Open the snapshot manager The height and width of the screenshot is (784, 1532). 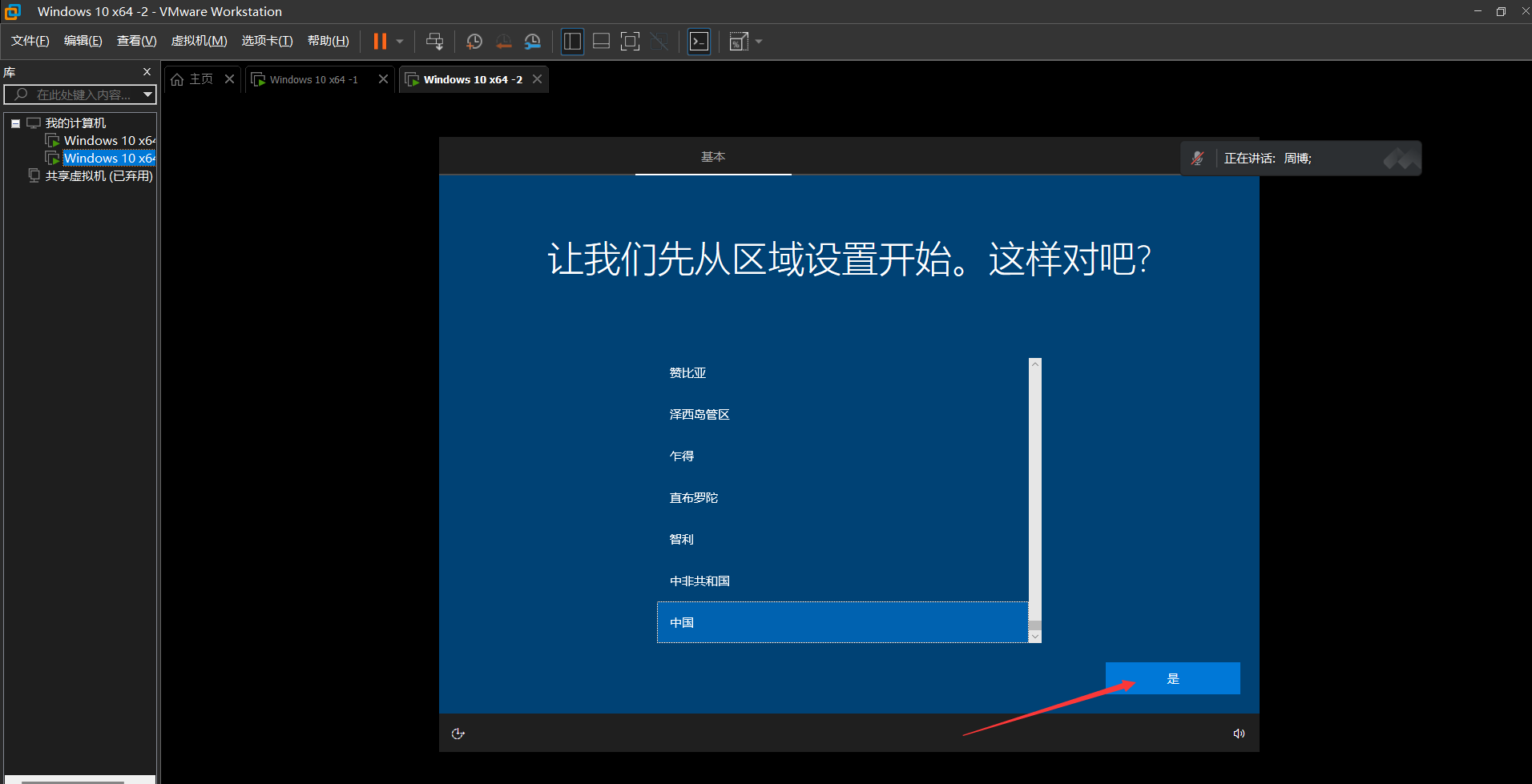[532, 41]
